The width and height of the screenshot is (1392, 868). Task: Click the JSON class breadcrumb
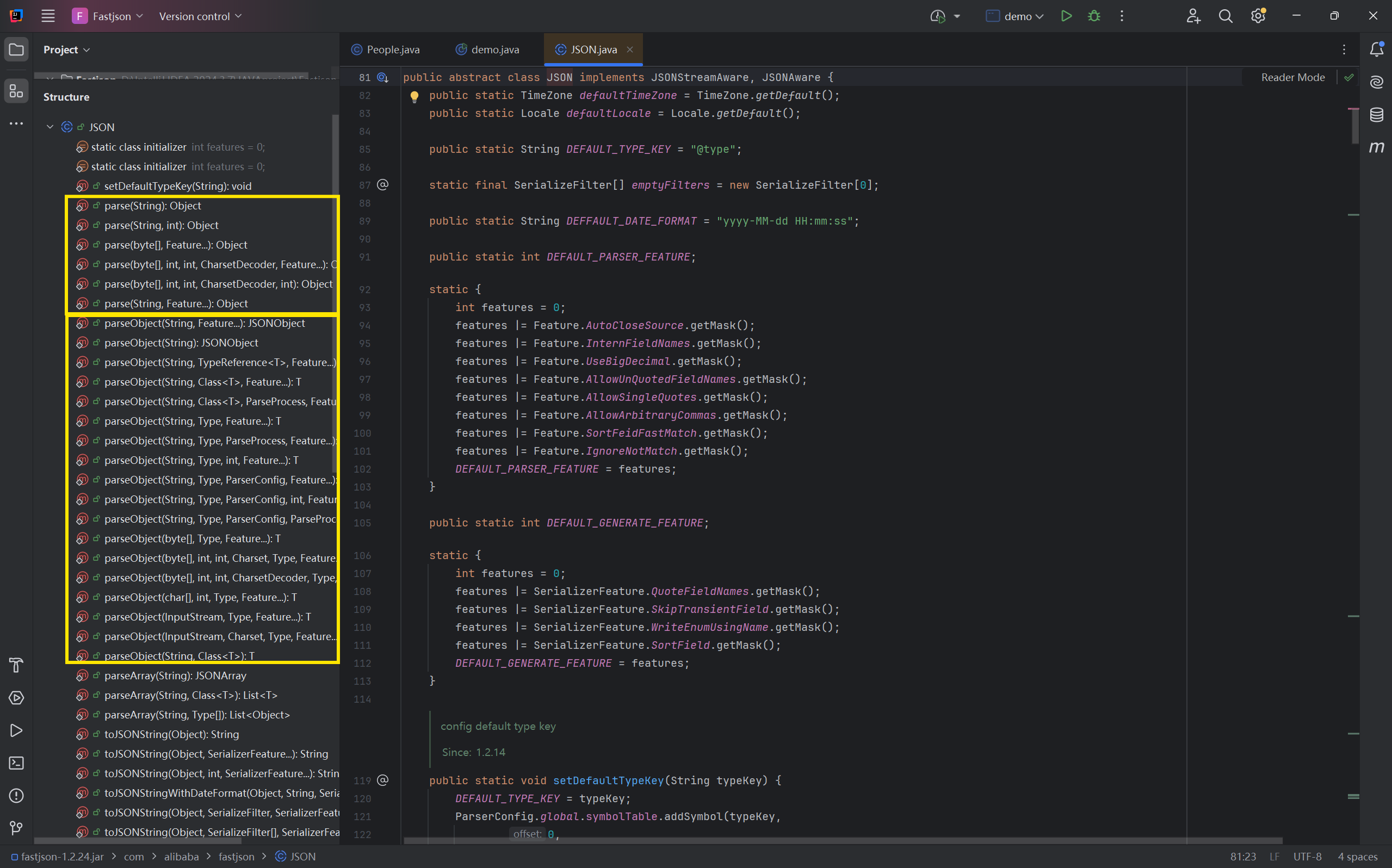click(x=295, y=857)
